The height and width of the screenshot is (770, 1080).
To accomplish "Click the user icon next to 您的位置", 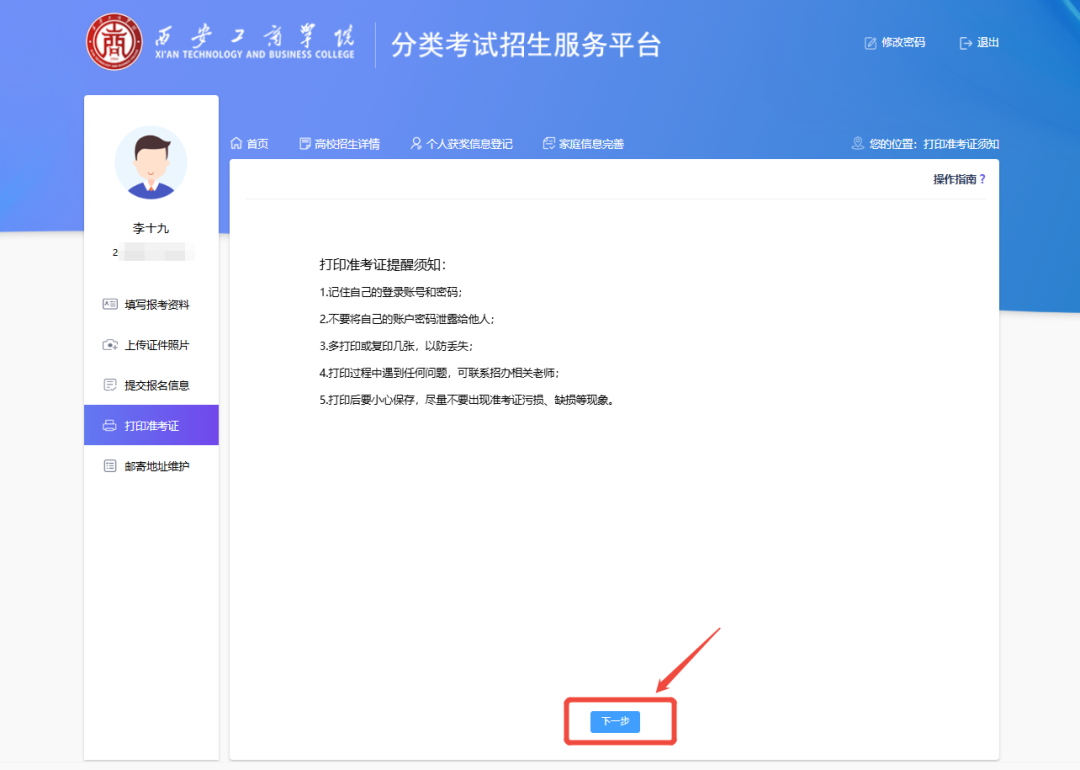I will [857, 143].
